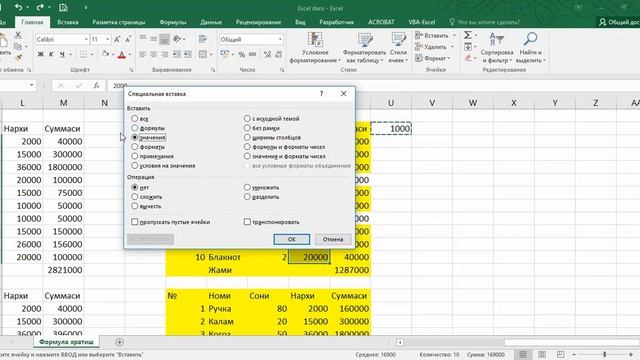
Task: Click the formula bar input field
Action: [x=373, y=85]
